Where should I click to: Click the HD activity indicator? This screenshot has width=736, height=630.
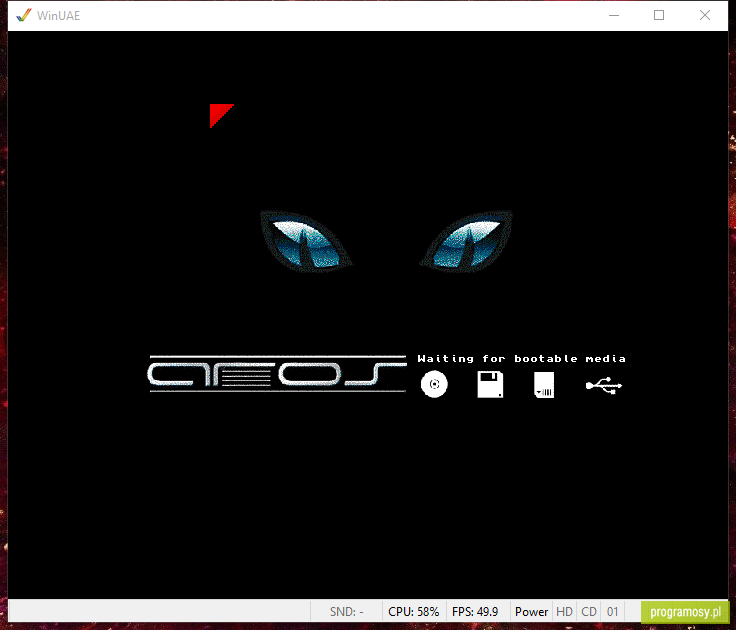coord(564,612)
